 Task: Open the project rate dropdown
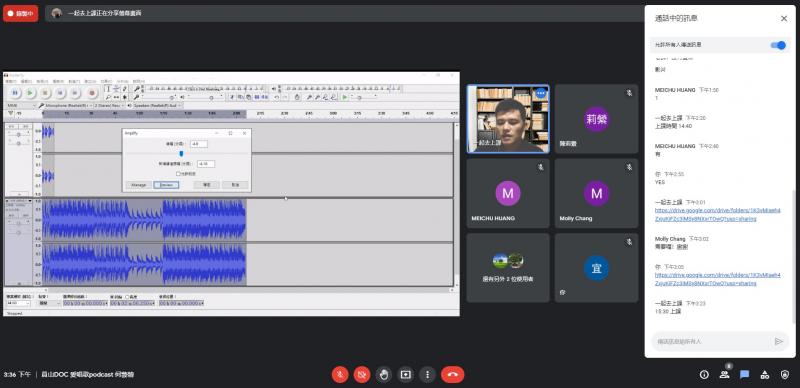[x=19, y=303]
